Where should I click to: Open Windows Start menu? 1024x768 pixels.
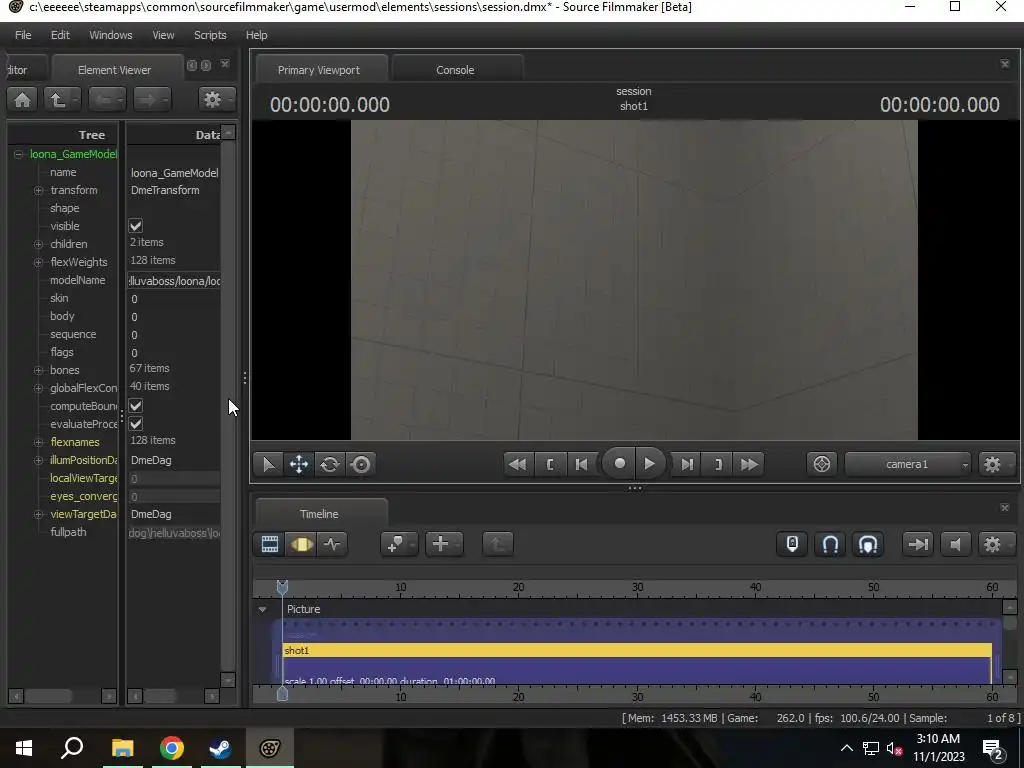click(x=24, y=748)
